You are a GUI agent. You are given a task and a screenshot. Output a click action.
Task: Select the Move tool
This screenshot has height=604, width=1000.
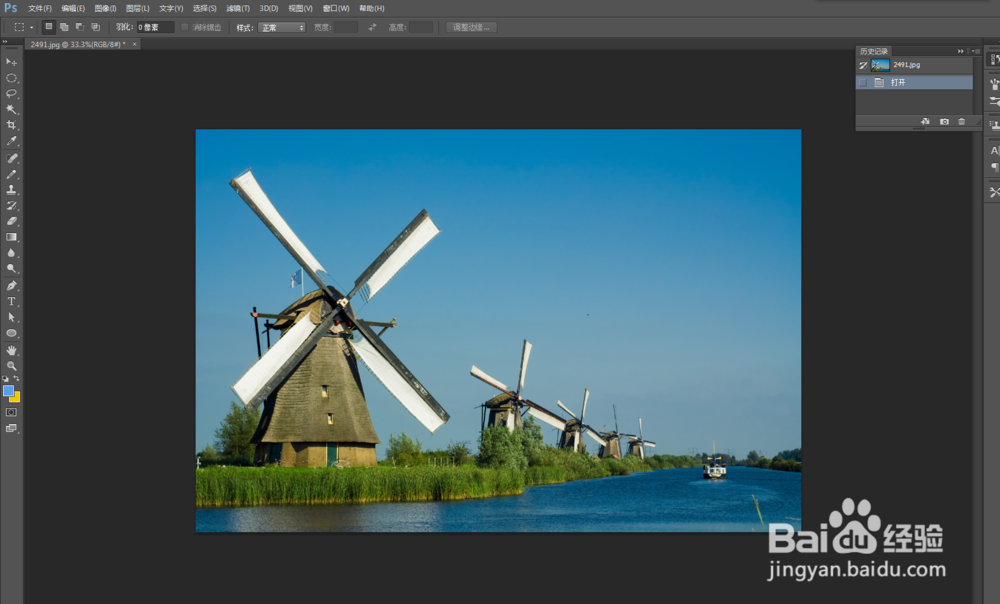pos(11,62)
